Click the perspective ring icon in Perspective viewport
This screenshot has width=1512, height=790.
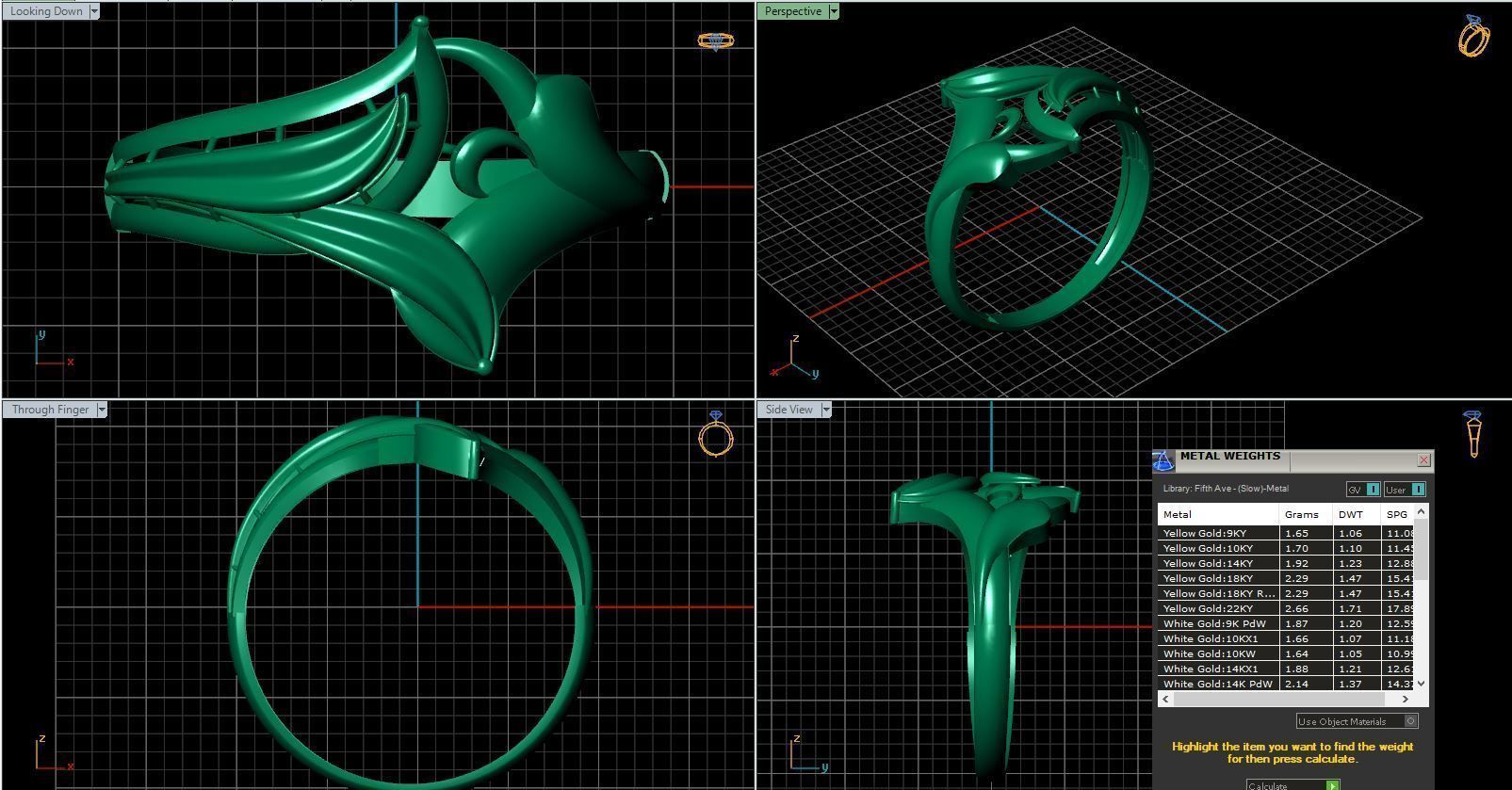[1474, 36]
